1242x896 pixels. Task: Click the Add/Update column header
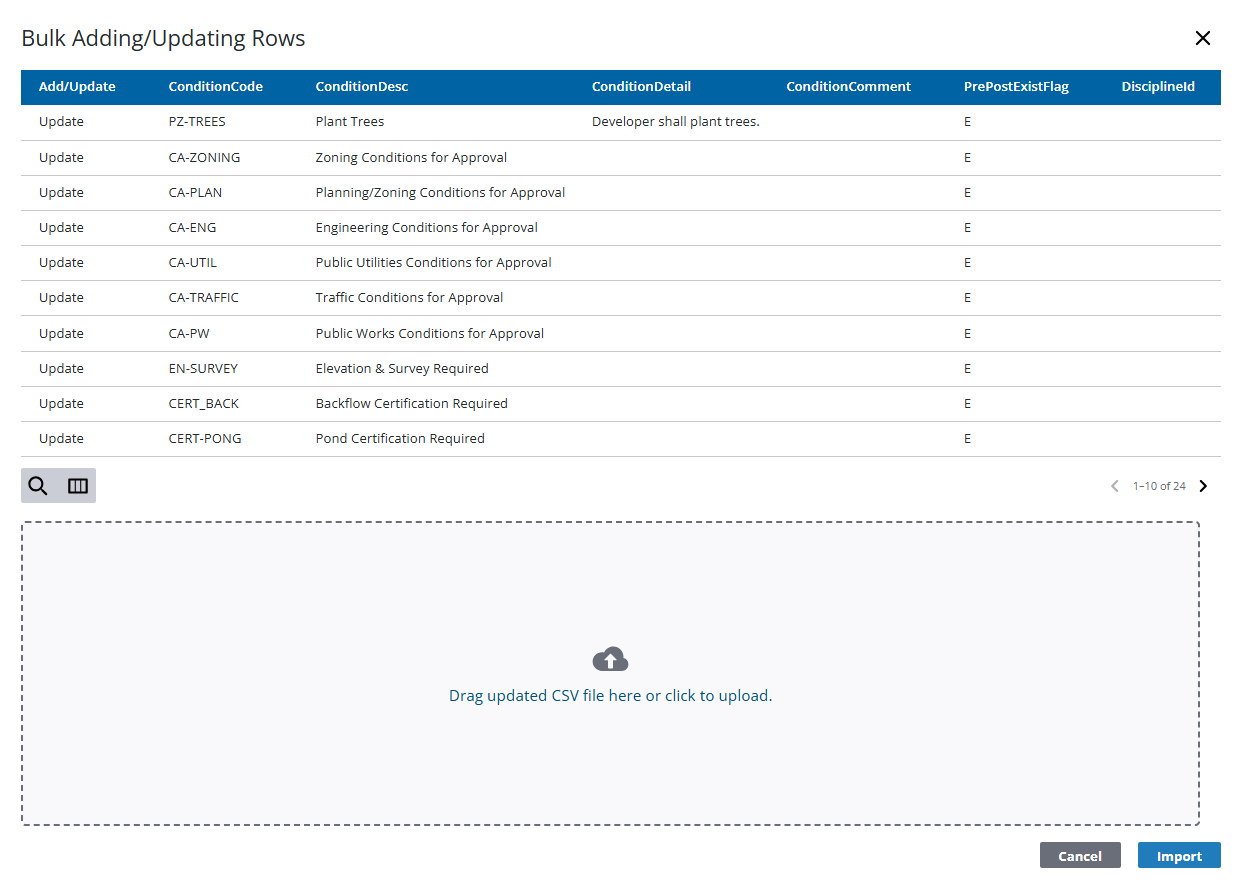[x=77, y=87]
